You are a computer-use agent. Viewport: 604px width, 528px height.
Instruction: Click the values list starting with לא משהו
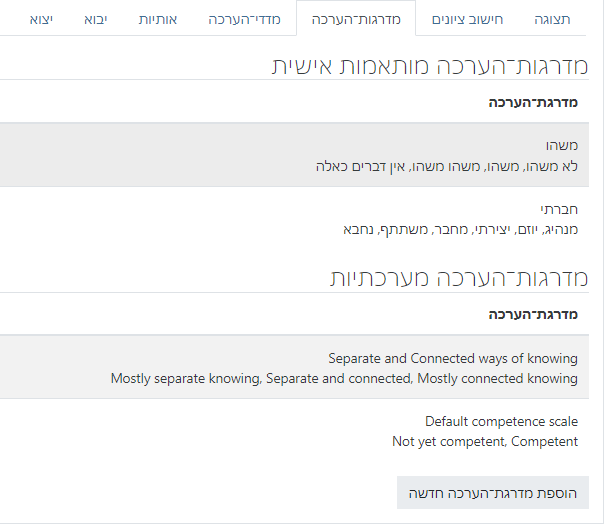point(446,166)
